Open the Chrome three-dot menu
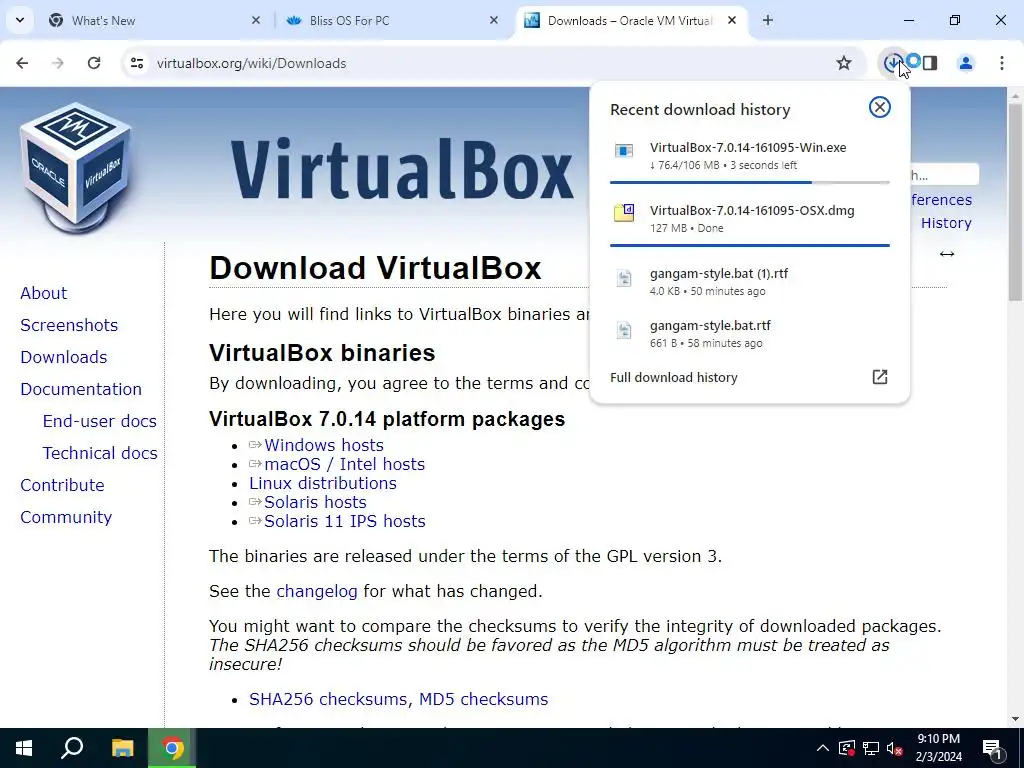The height and width of the screenshot is (768, 1024). 1002,63
